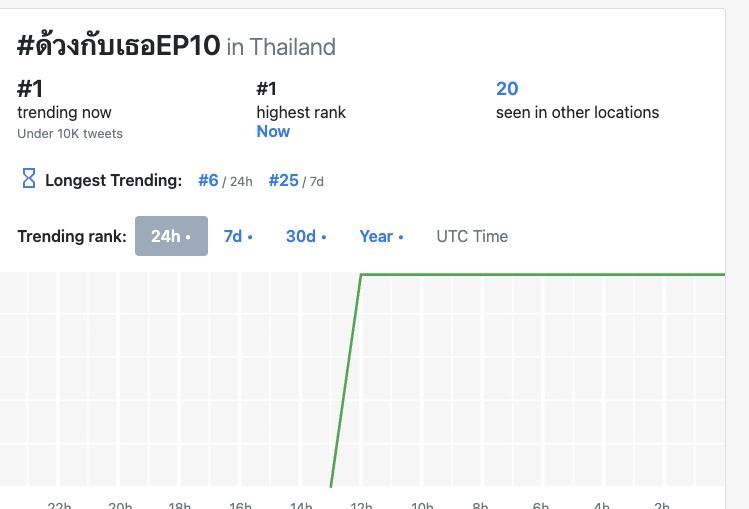This screenshot has width=749, height=509.
Task: Open the Year trending rank view
Action: coord(381,236)
